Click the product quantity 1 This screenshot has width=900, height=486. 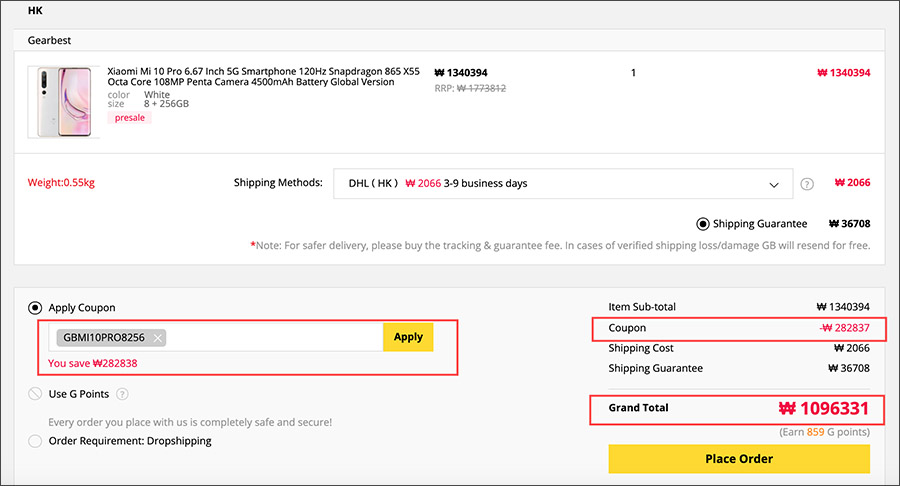point(633,73)
